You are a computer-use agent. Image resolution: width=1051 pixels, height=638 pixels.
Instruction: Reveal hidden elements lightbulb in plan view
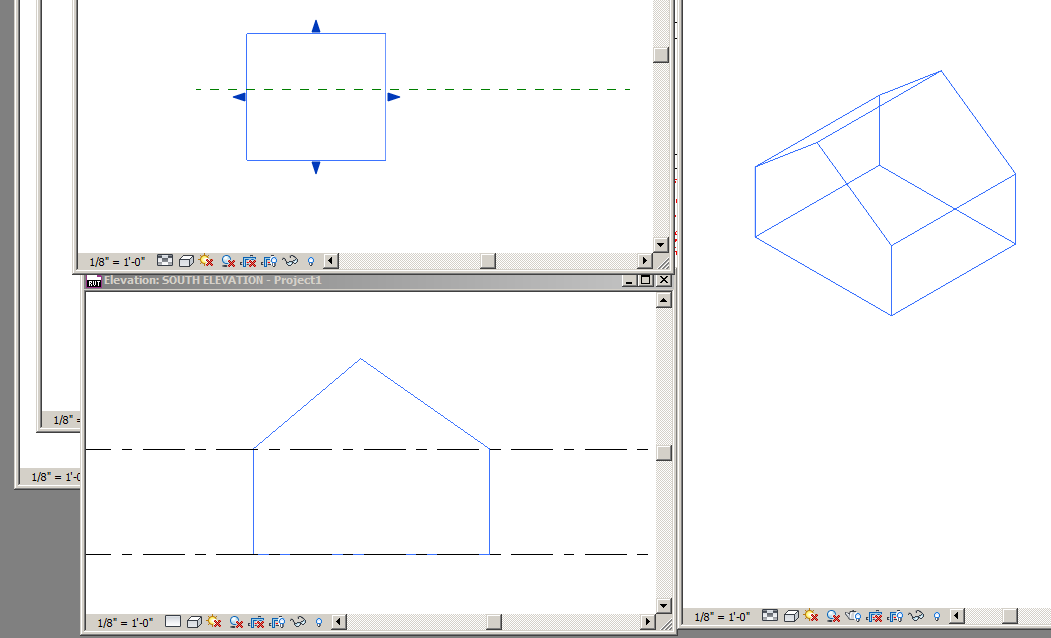click(x=310, y=261)
